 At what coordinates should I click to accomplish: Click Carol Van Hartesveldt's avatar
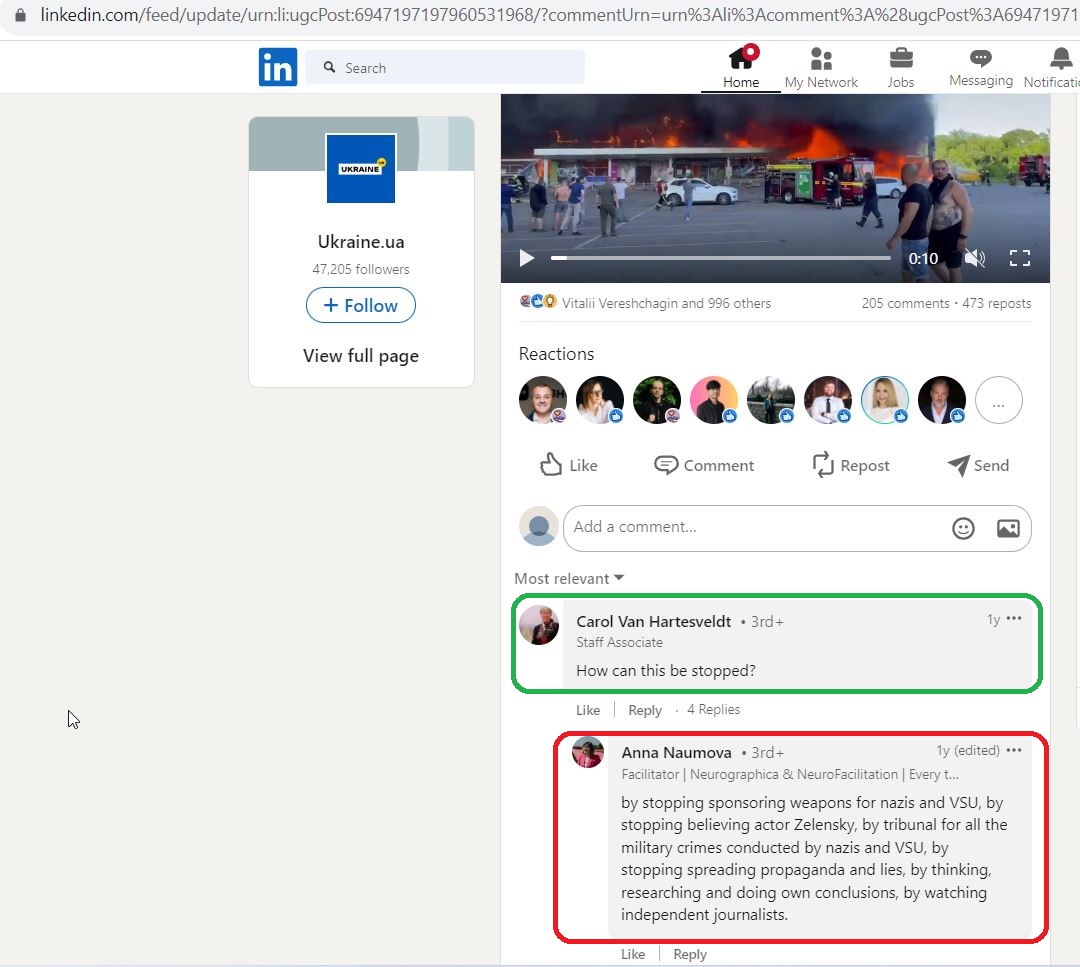539,625
